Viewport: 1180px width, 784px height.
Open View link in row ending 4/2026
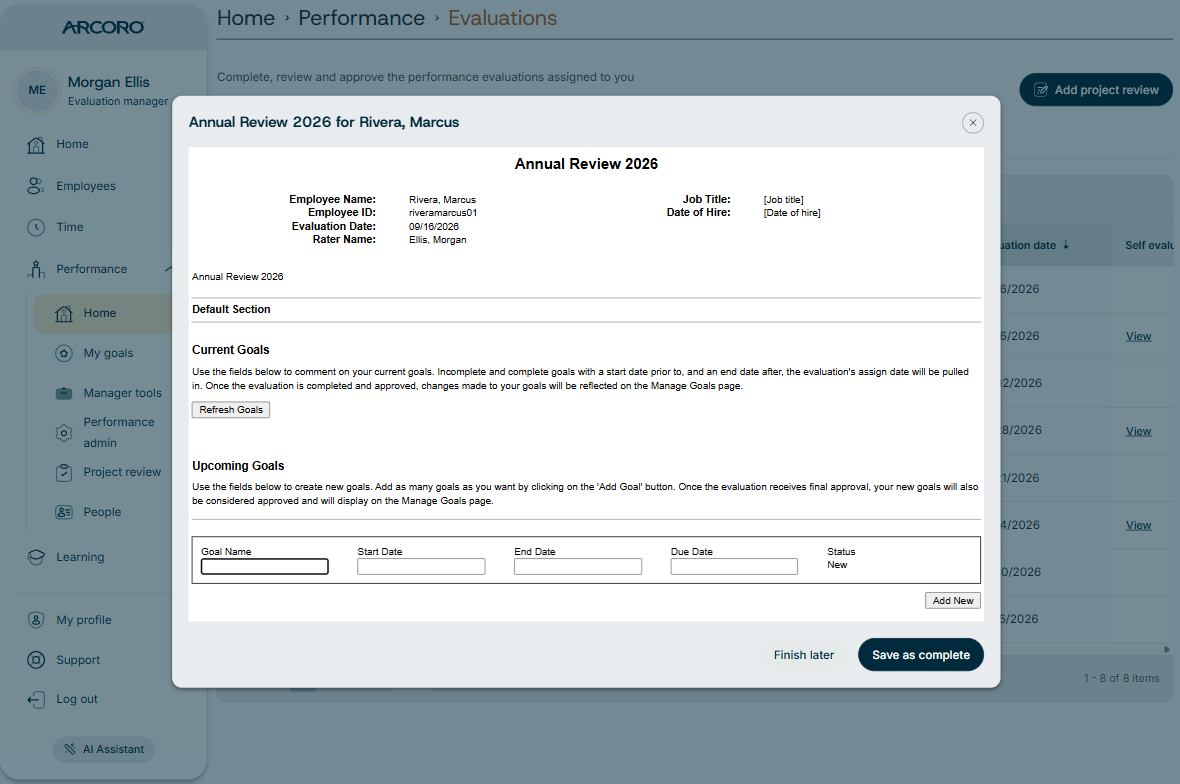pyautogui.click(x=1139, y=525)
